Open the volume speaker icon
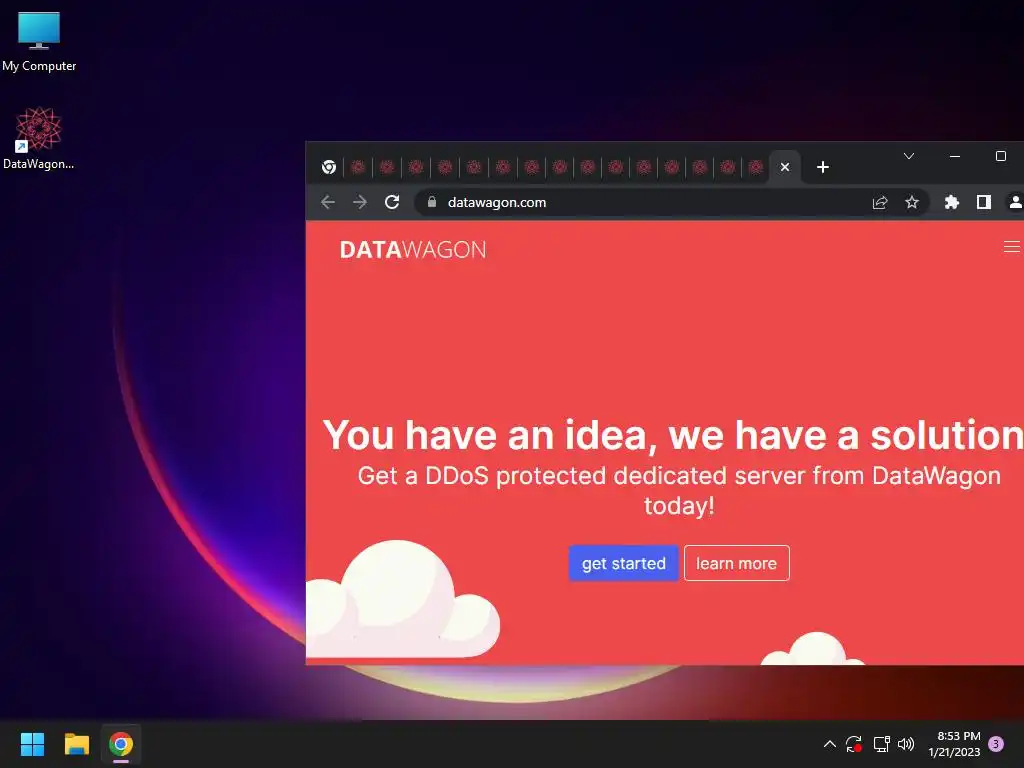The height and width of the screenshot is (768, 1024). (906, 744)
